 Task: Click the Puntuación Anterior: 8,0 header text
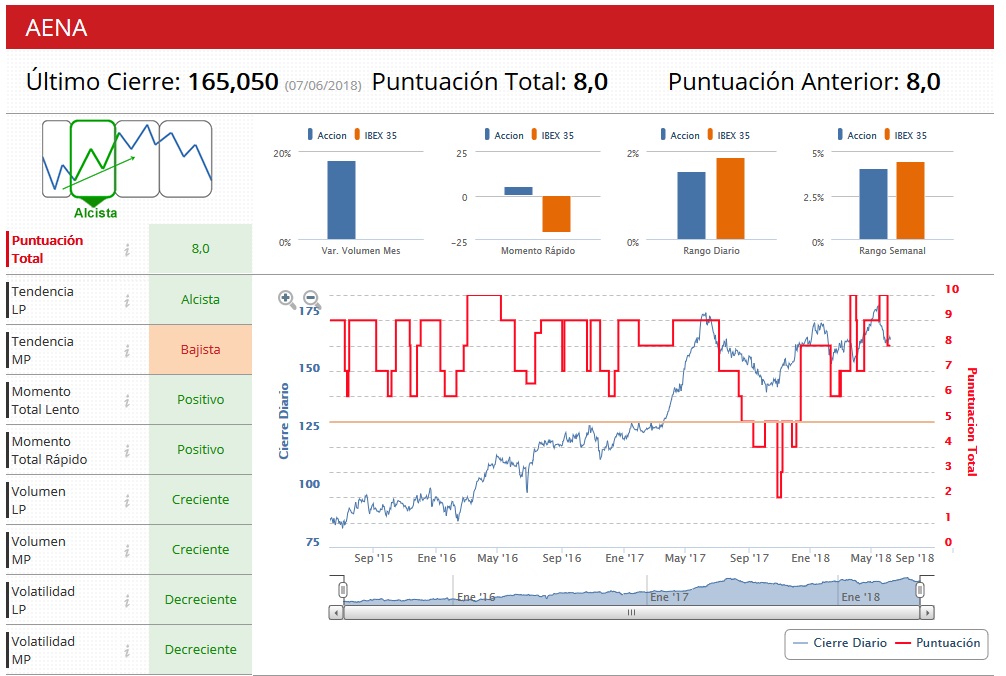804,82
